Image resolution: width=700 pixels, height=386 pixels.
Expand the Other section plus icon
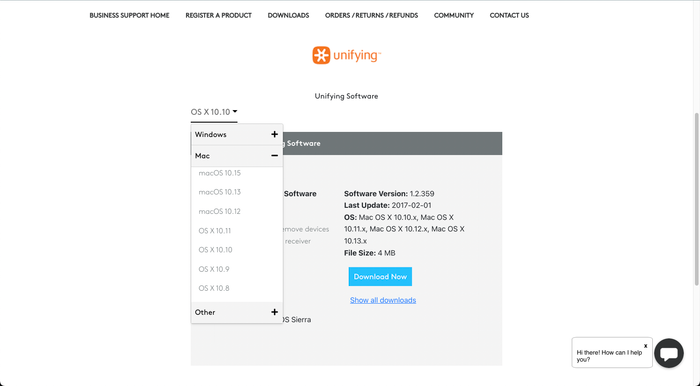[x=275, y=312]
